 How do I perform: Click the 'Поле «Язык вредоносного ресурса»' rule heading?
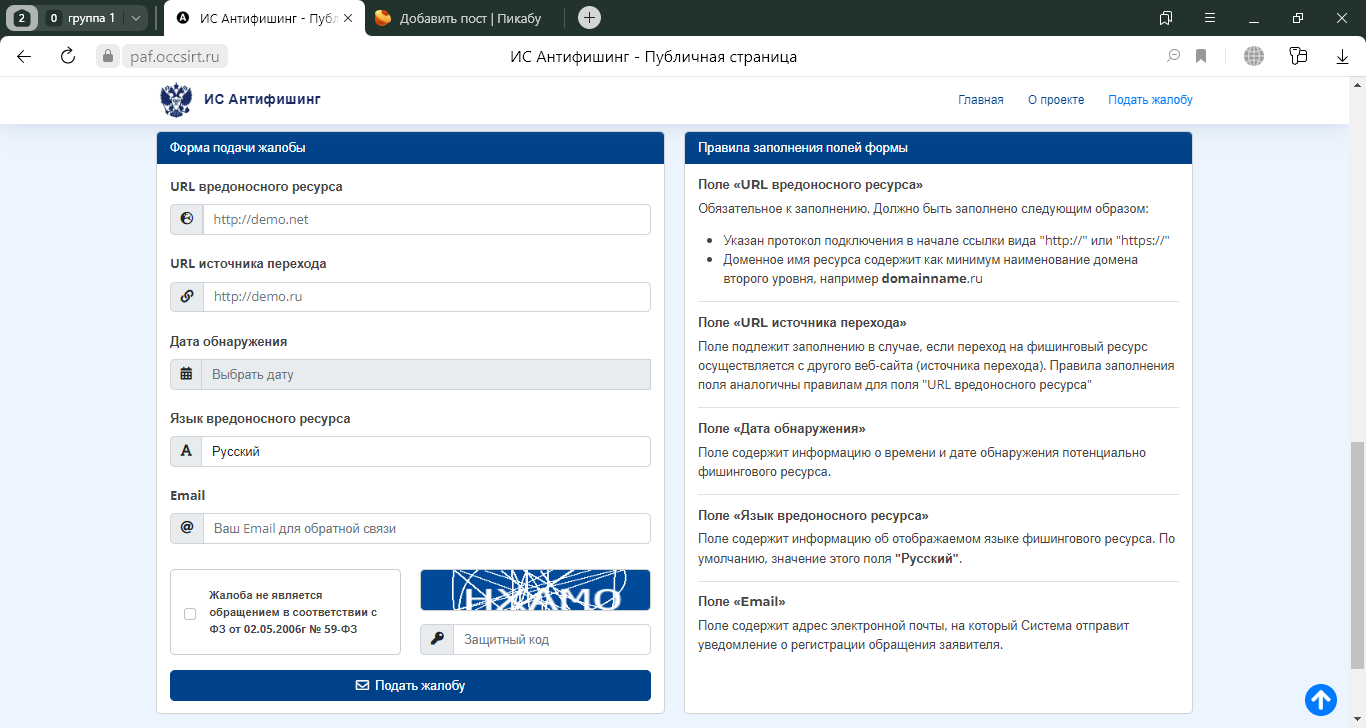(x=813, y=516)
